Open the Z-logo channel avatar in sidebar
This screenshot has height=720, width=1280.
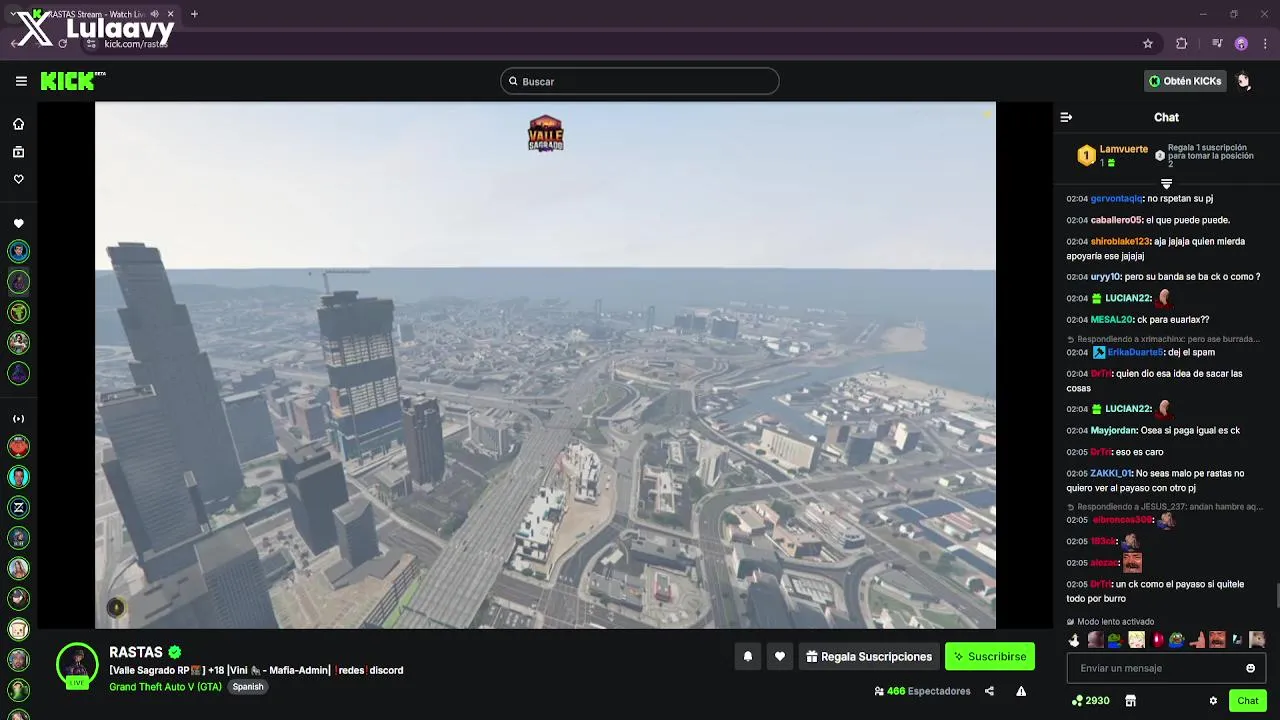point(19,507)
